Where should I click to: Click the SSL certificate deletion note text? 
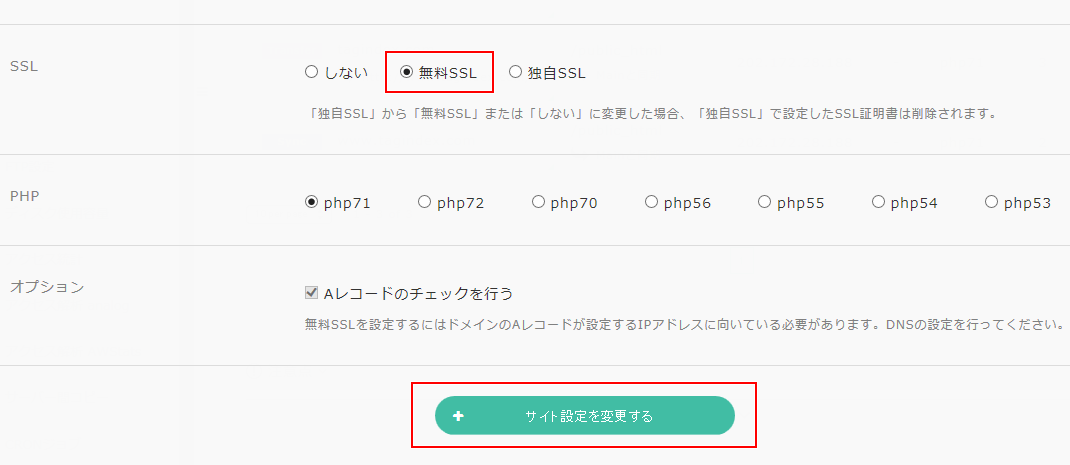point(654,113)
